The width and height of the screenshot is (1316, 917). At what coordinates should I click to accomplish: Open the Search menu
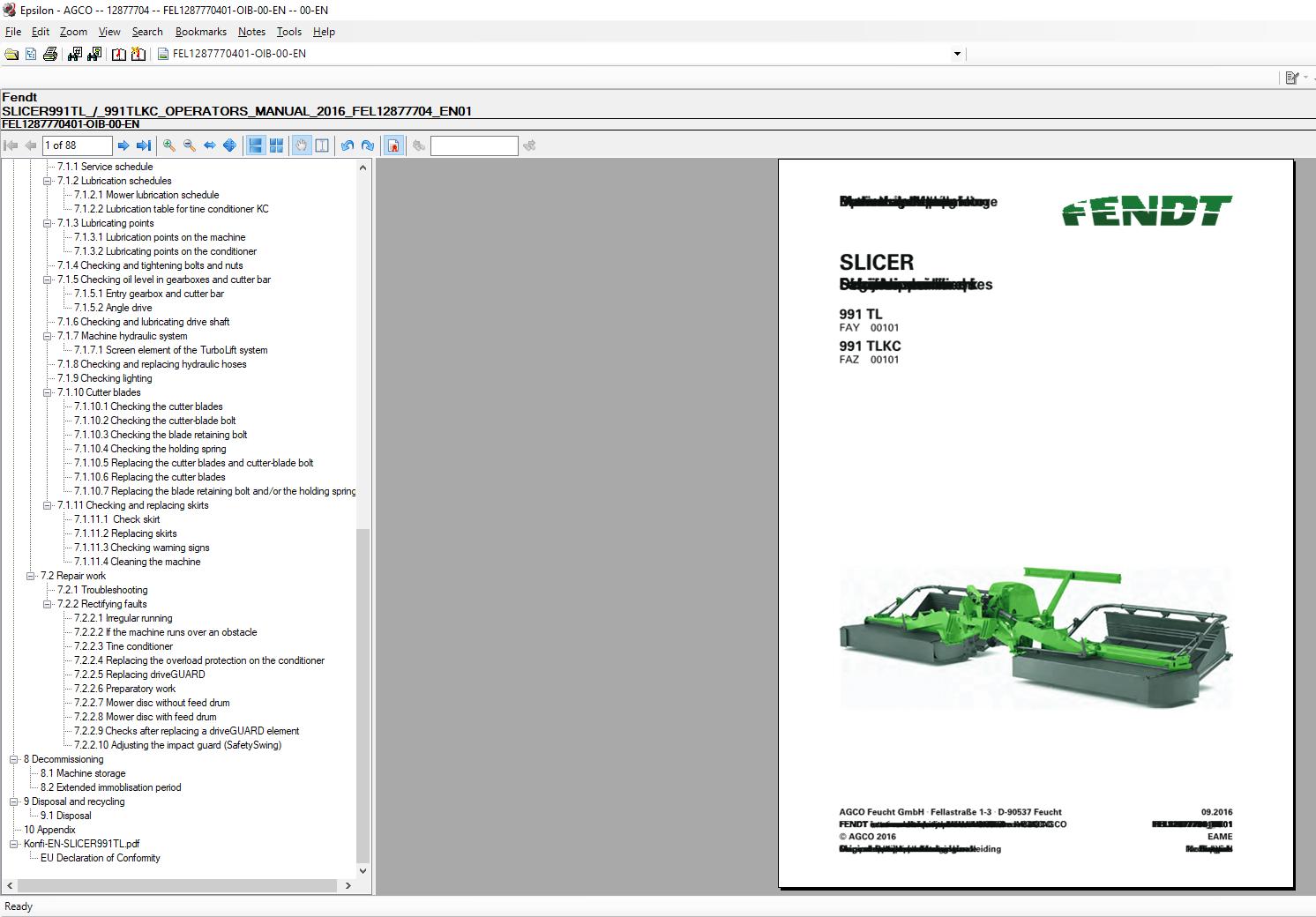point(147,32)
